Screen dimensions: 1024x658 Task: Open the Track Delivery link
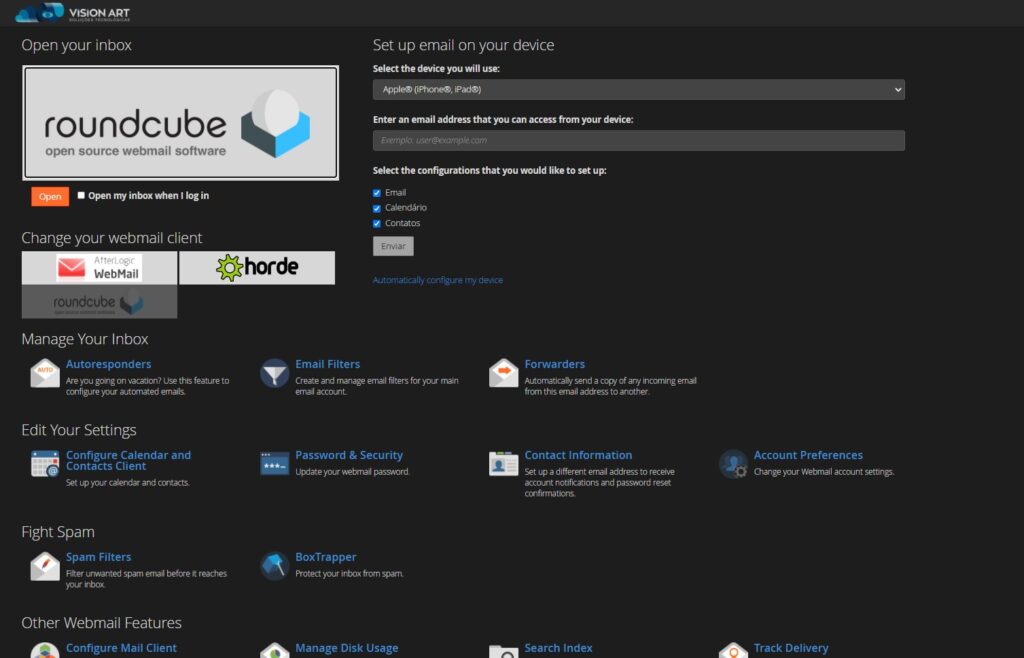(x=791, y=648)
